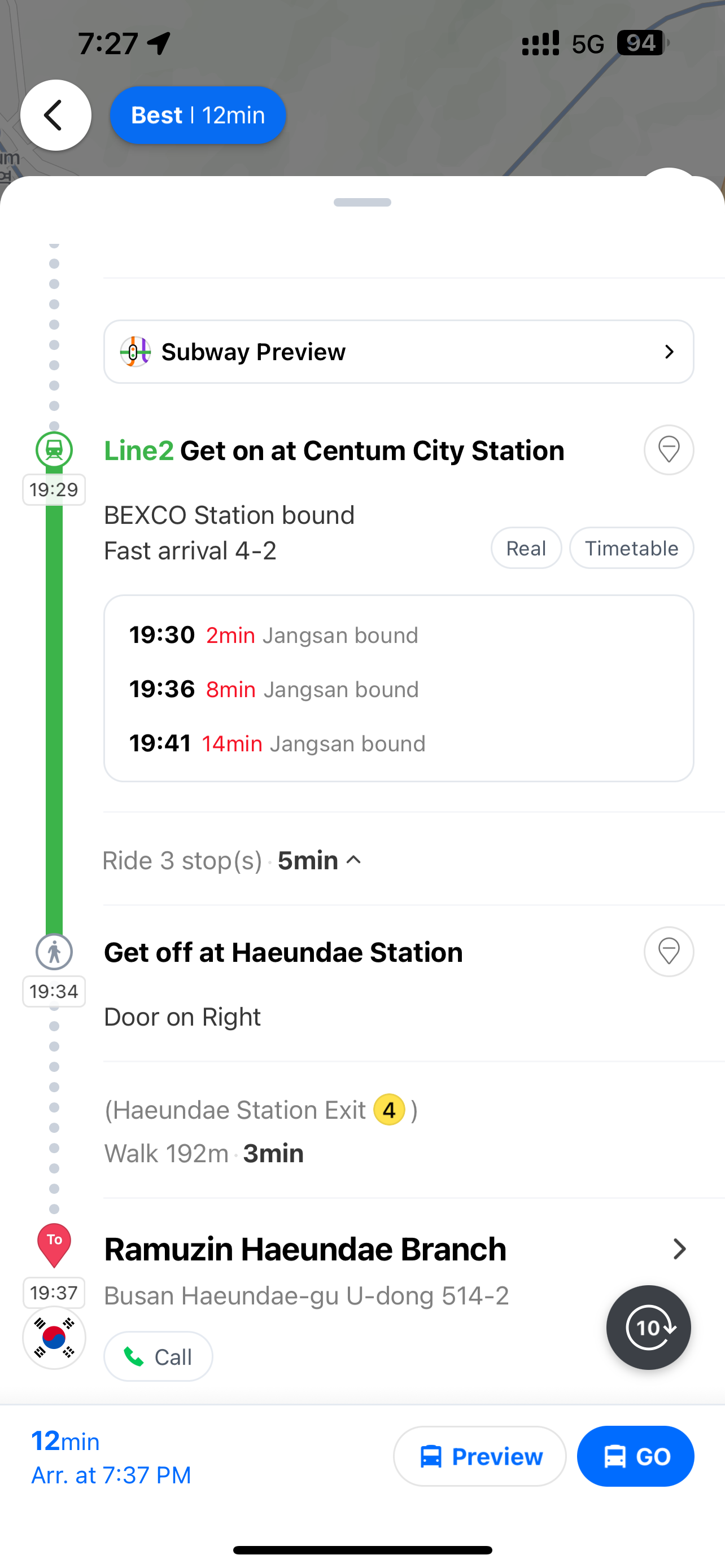The image size is (725, 1568).
Task: Switch arrivals to Real mode
Action: (x=526, y=548)
